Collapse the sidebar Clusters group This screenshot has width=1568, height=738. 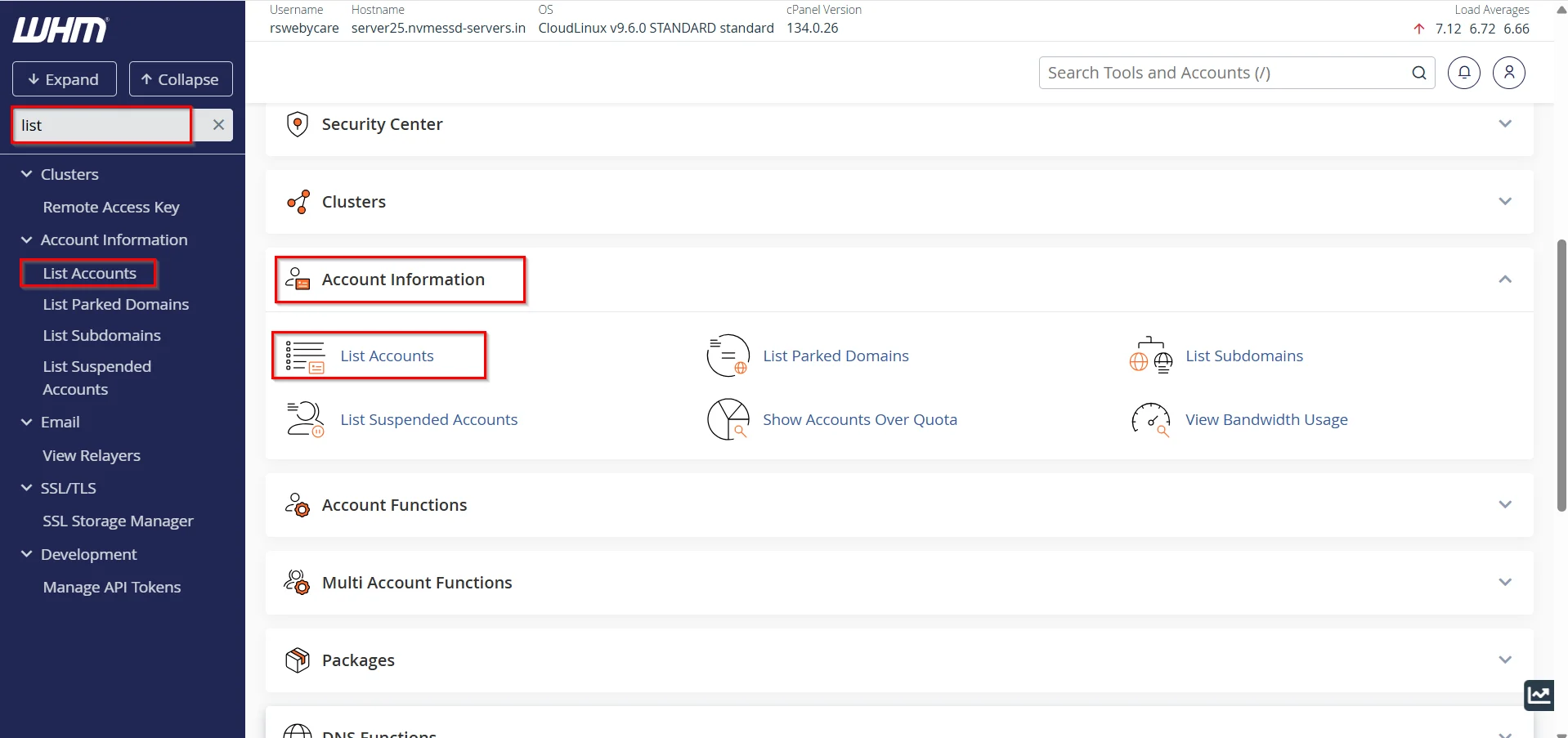(27, 174)
